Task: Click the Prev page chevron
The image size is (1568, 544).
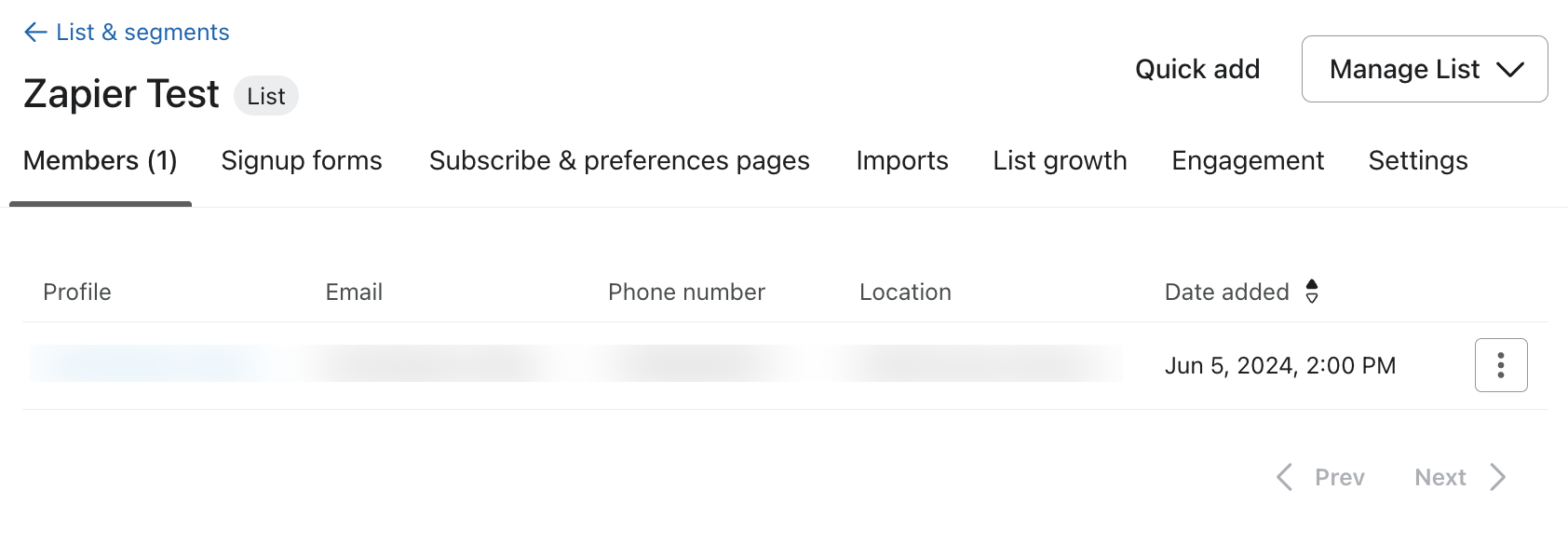Action: 1285,477
